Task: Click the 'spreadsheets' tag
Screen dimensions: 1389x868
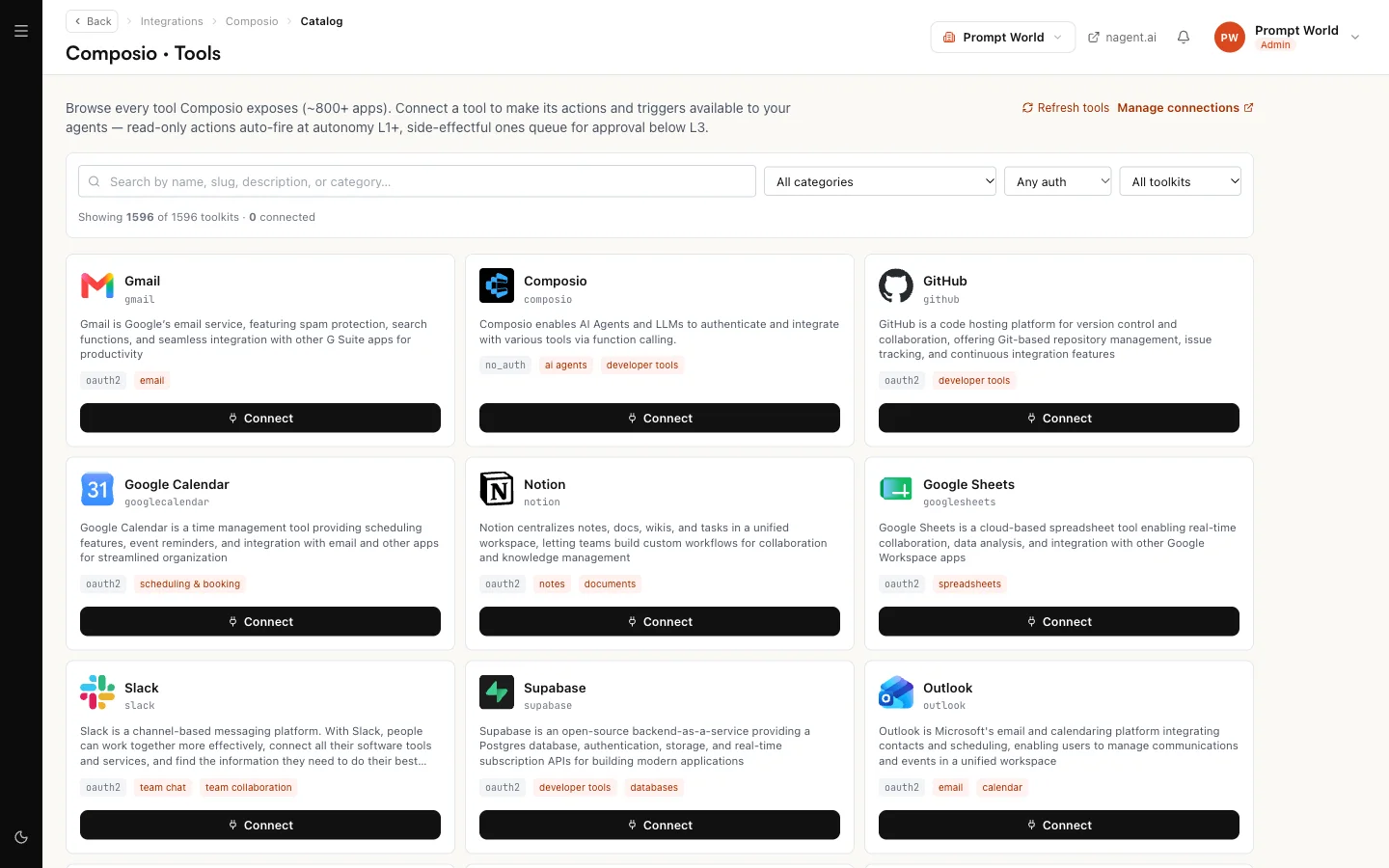Action: [969, 584]
